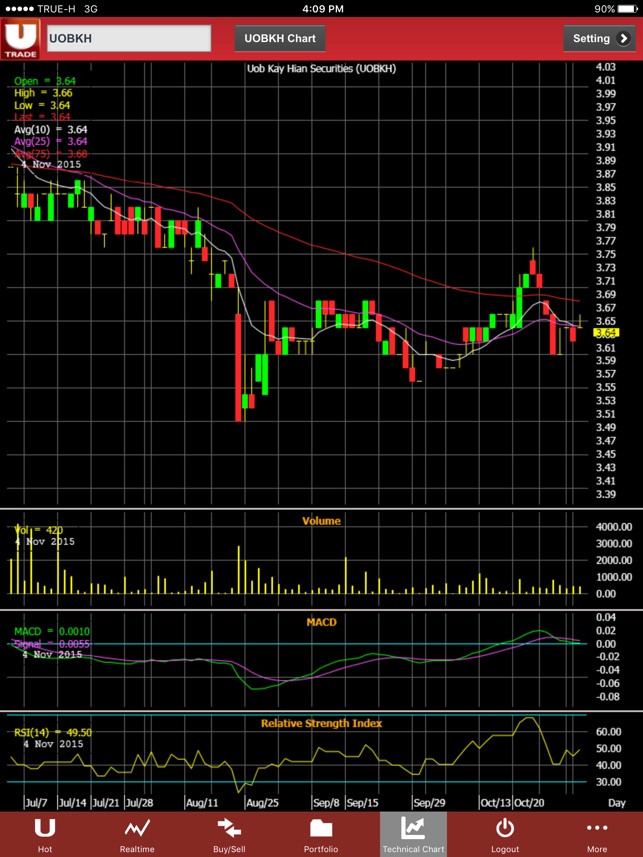This screenshot has width=643, height=857.
Task: Click the -0.08 MACD axis label
Action: coord(607,697)
